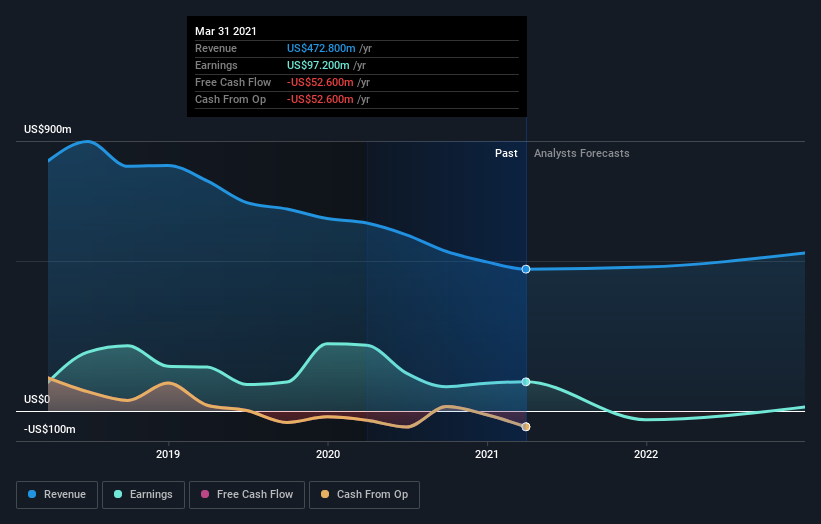This screenshot has height=524, width=821.
Task: Select the Cash From Op data point at Mar 2021
Action: (526, 427)
